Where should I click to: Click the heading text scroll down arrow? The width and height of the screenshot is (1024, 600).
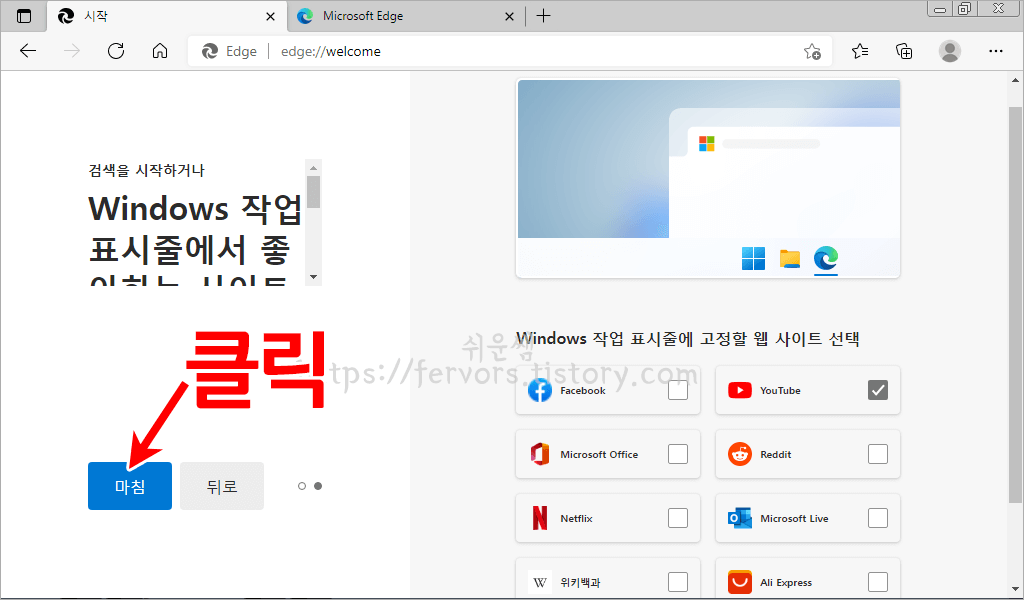pyautogui.click(x=313, y=277)
